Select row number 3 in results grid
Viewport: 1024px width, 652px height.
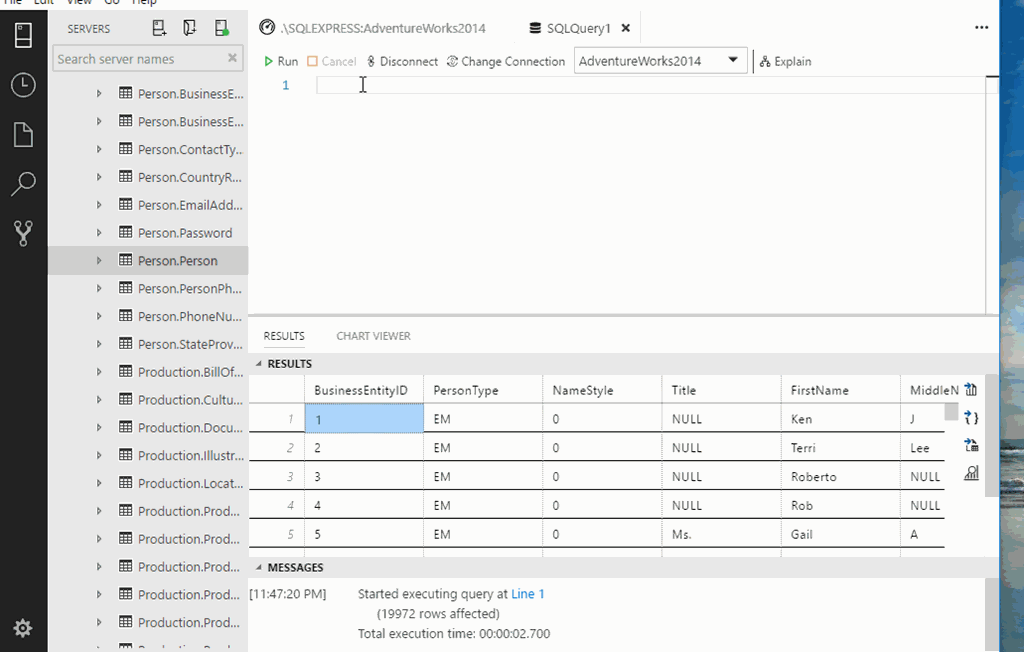click(x=277, y=476)
